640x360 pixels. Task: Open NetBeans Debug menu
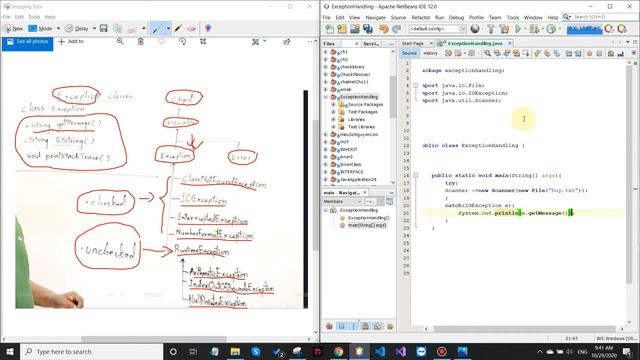[x=456, y=18]
